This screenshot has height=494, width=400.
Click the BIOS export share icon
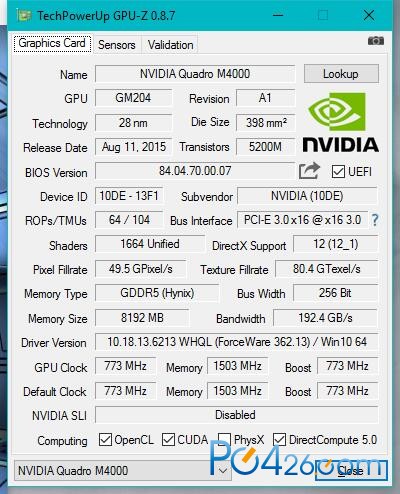click(309, 171)
